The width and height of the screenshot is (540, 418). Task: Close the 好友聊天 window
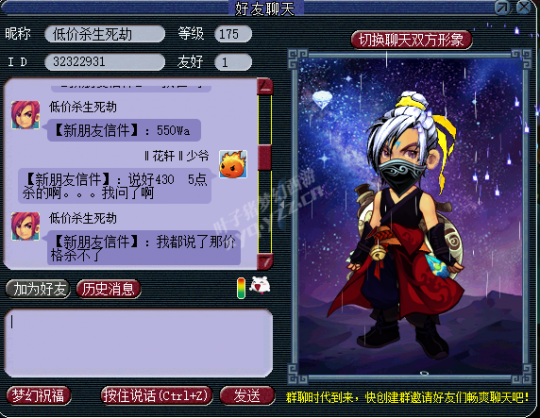click(x=525, y=7)
